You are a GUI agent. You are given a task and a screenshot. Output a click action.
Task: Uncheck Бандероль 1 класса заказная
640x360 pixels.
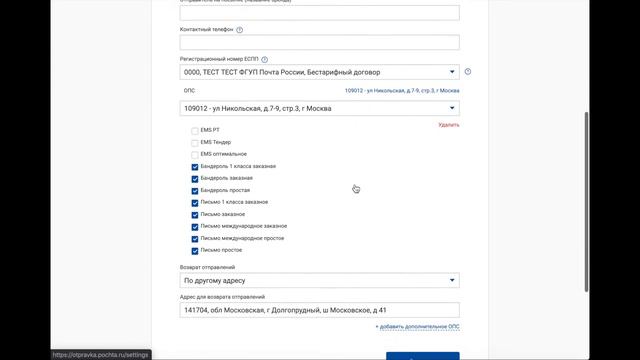point(195,167)
